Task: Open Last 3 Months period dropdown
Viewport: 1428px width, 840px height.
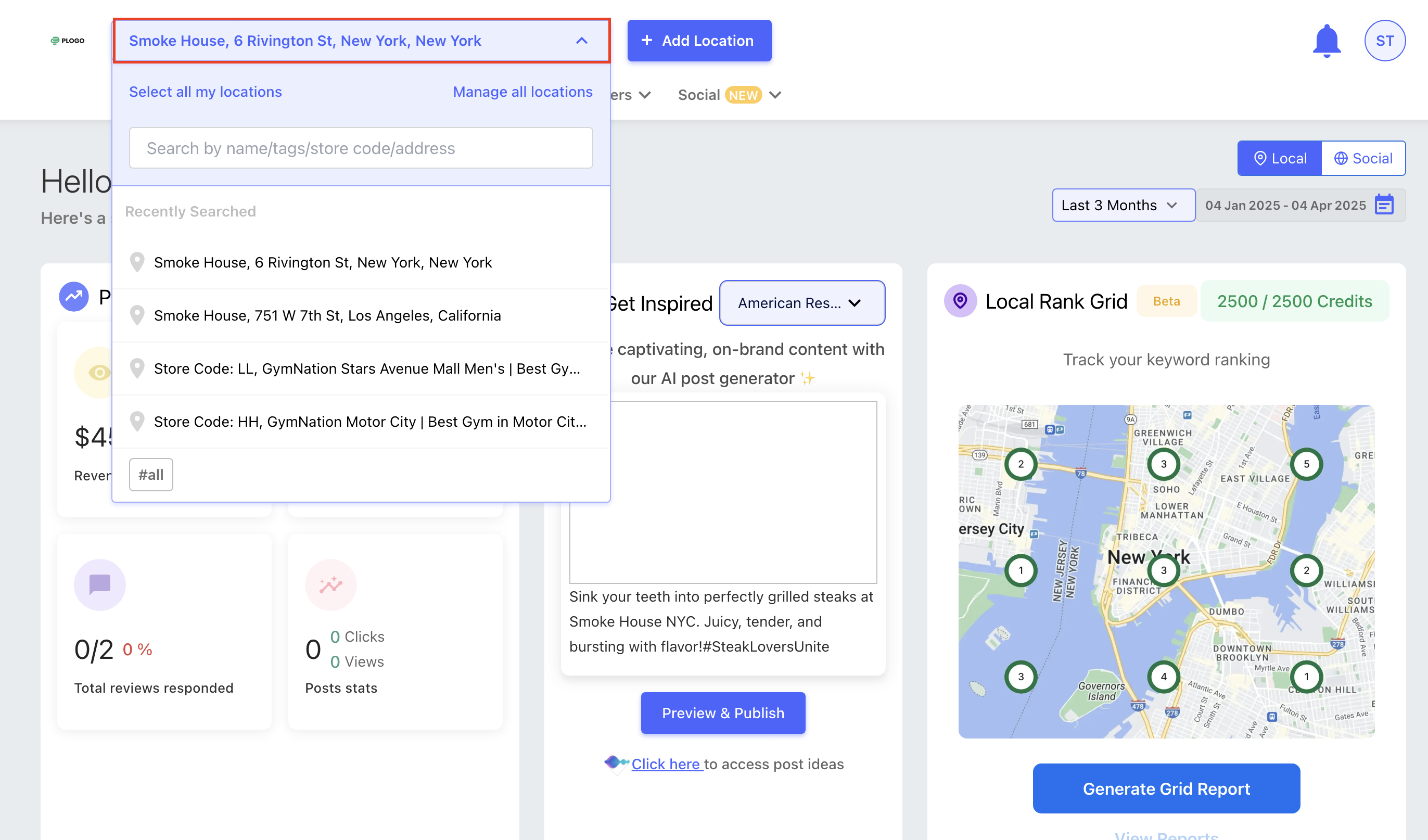Action: [x=1123, y=205]
